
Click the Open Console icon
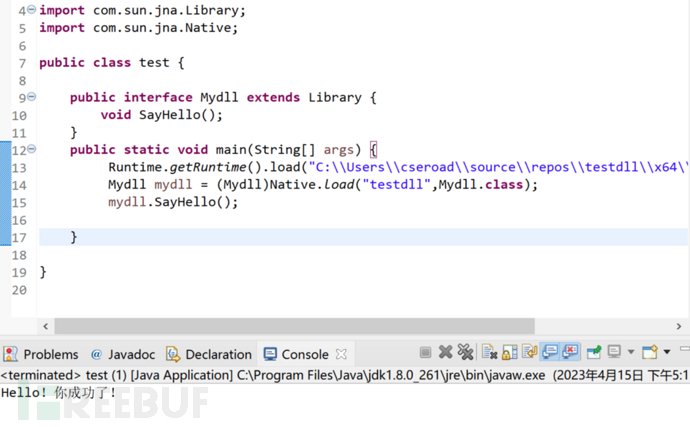[x=648, y=352]
